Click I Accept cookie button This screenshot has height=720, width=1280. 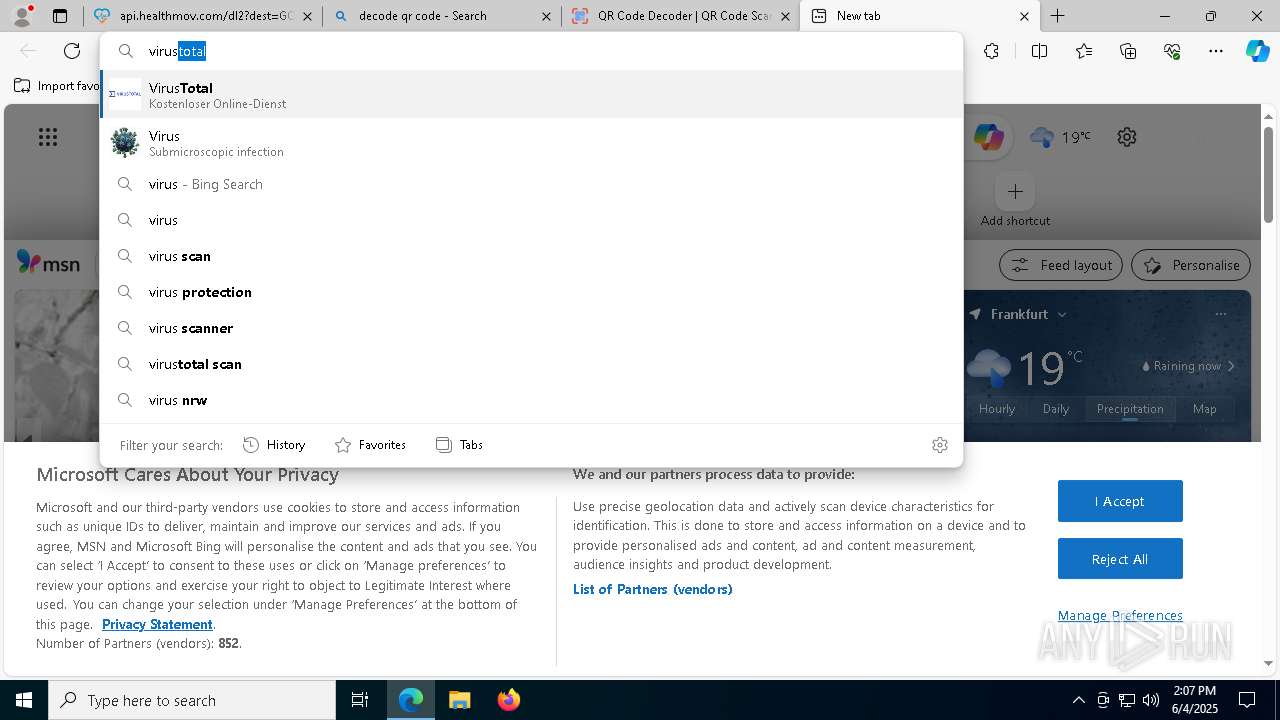tap(1120, 501)
